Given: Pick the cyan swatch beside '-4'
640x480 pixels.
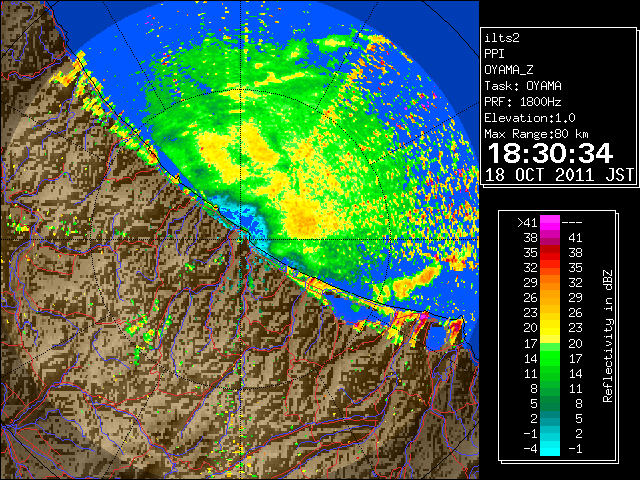Looking at the screenshot, I should point(550,448).
